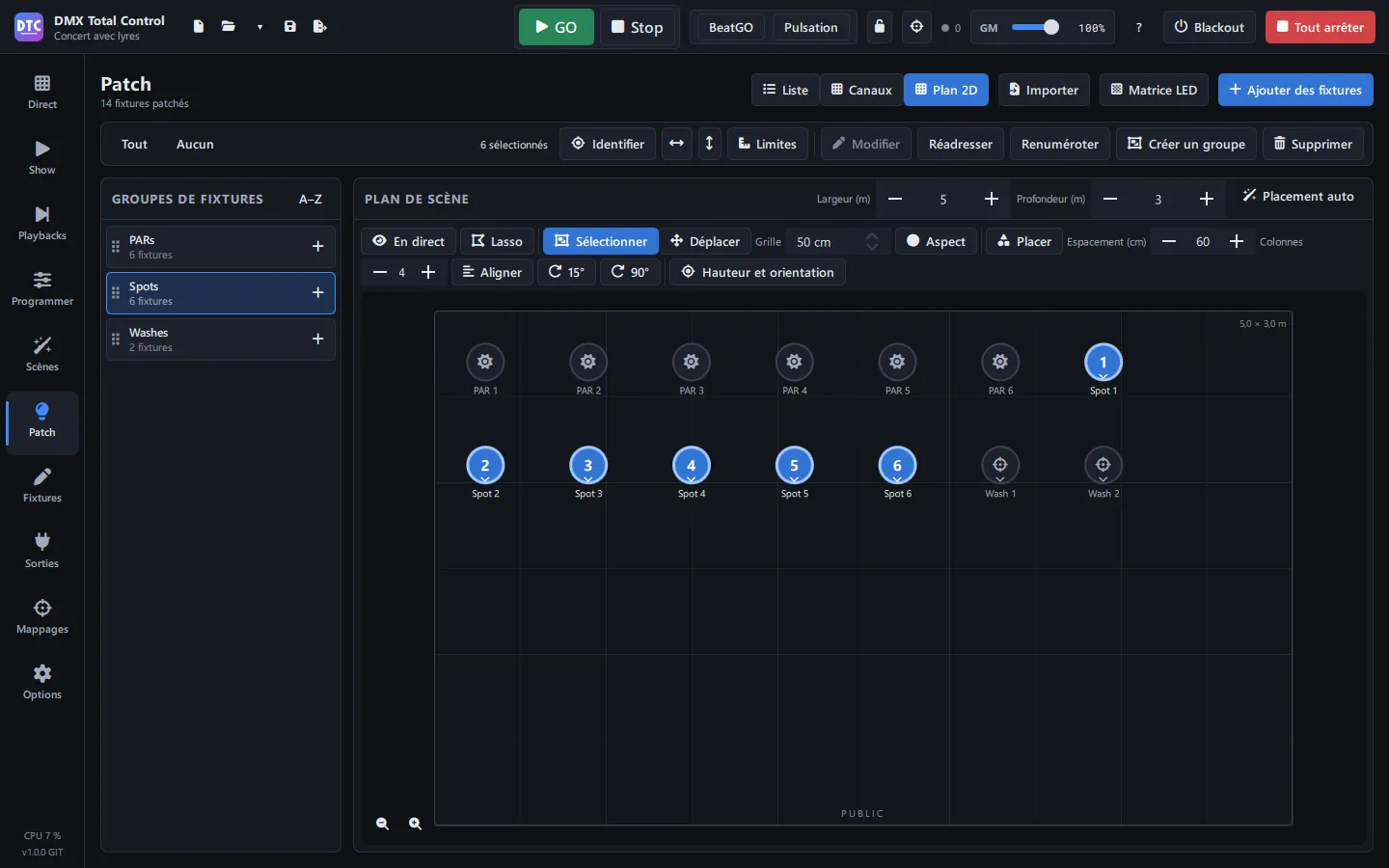Toggle the Pulsation button
Screen dimensions: 1389x868
810,27
